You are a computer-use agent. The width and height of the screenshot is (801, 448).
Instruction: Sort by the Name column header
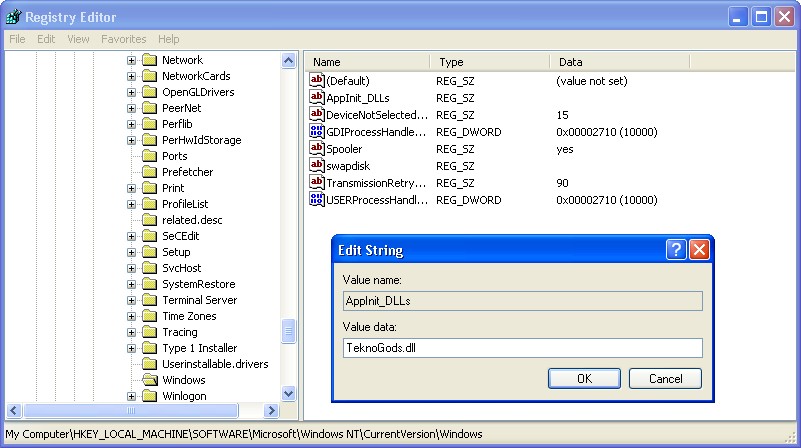[x=367, y=62]
